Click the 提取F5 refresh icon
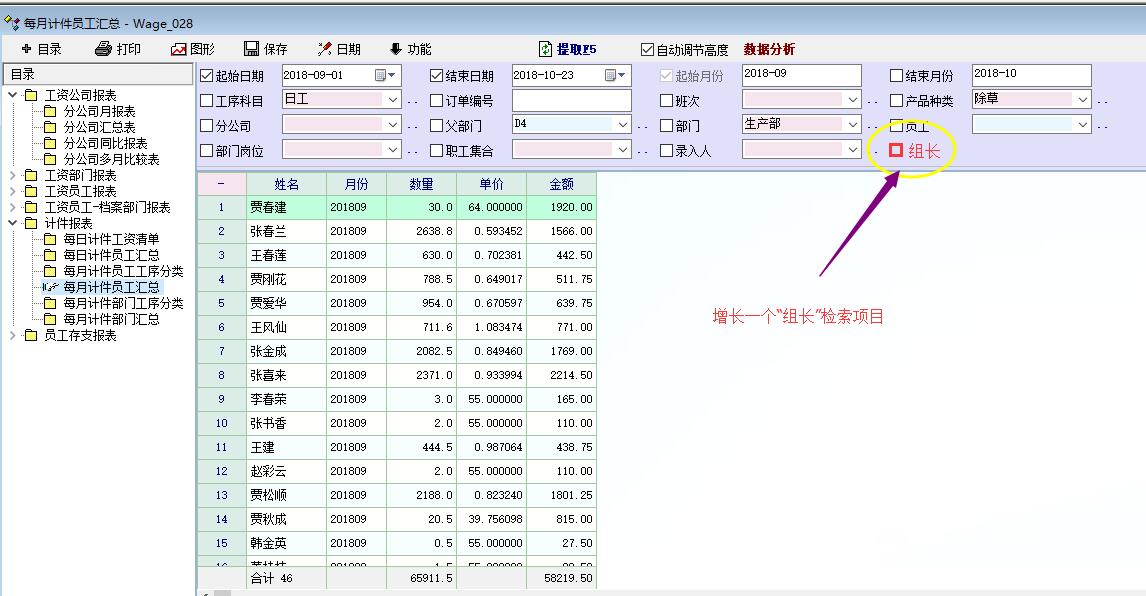This screenshot has width=1146, height=596. [x=546, y=49]
